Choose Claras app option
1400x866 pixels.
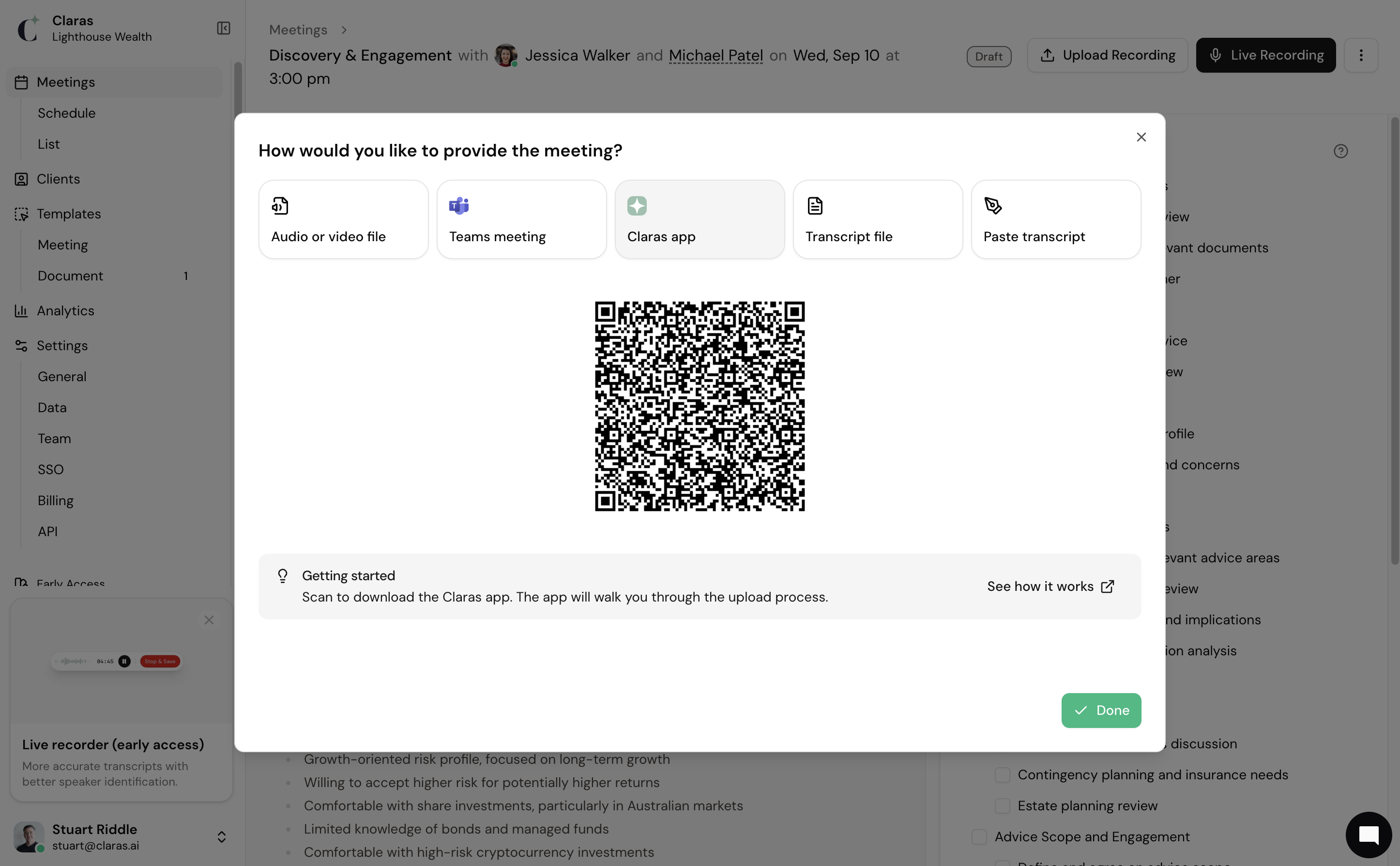[700, 219]
